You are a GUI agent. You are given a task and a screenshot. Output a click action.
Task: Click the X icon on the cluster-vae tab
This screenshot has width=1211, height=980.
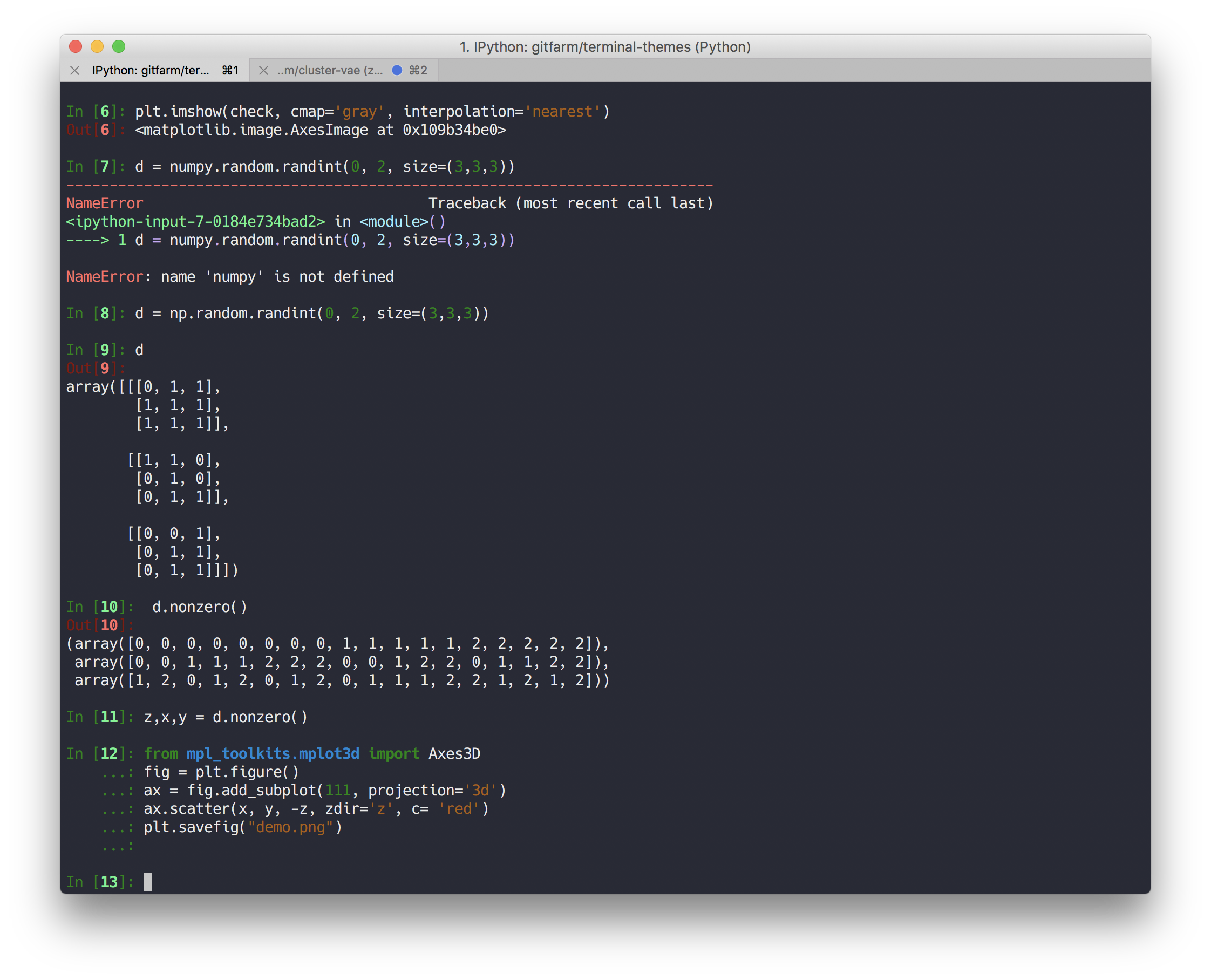(263, 70)
